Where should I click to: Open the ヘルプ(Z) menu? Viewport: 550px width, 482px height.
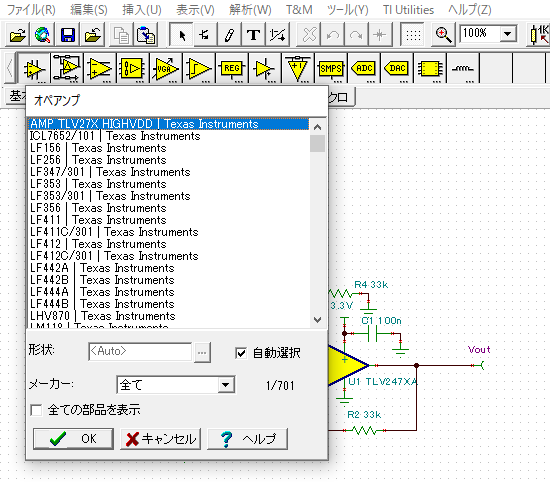tap(470, 10)
